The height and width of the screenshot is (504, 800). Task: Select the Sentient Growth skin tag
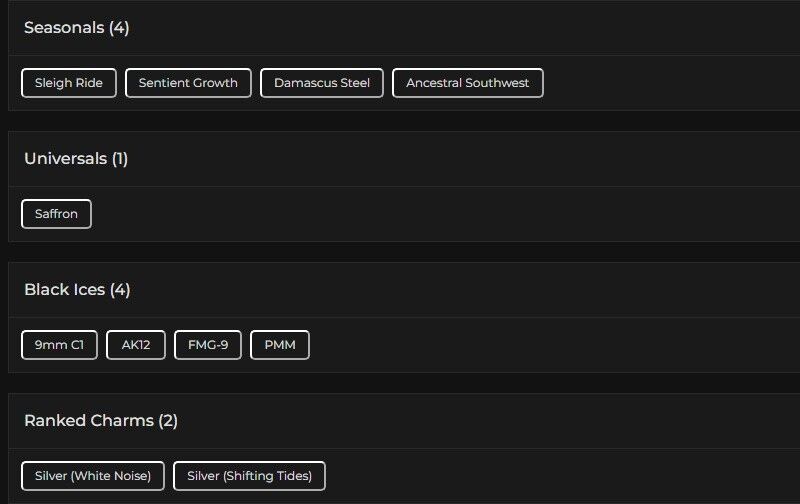(x=188, y=83)
